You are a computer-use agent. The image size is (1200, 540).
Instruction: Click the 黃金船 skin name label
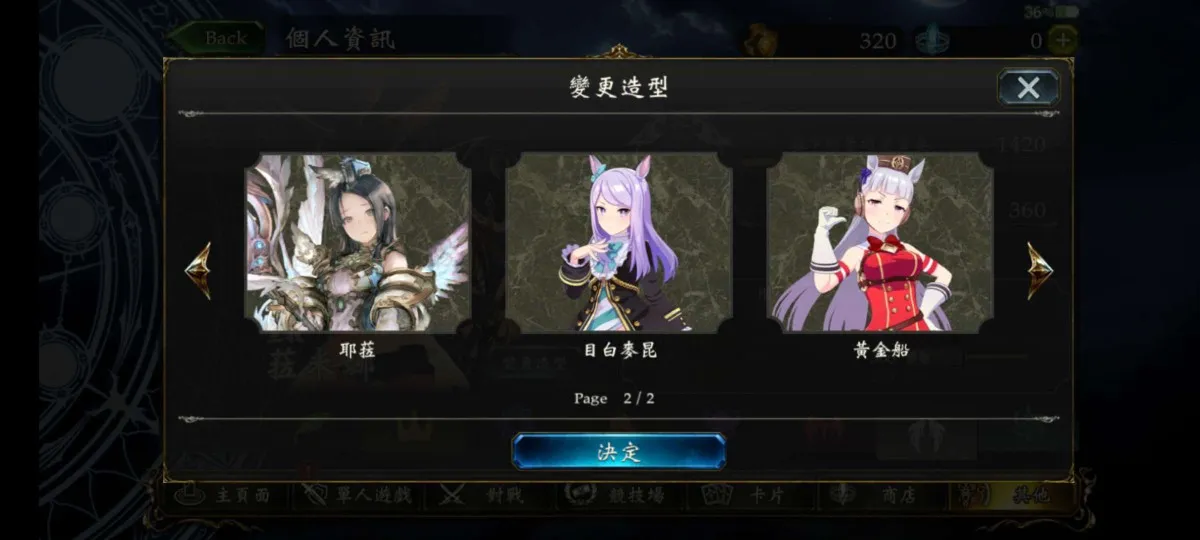point(881,351)
